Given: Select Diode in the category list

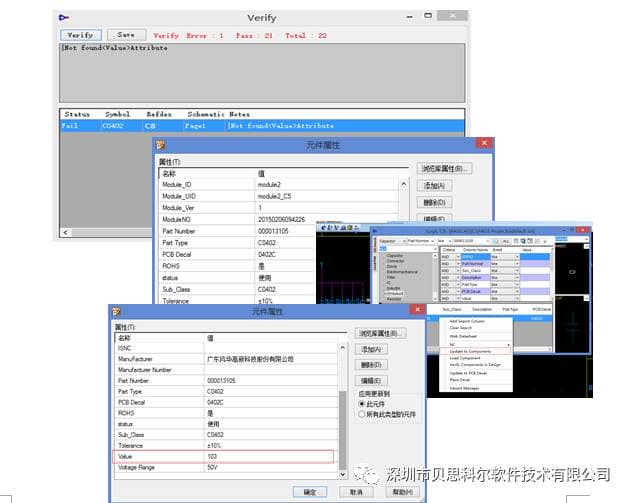Looking at the screenshot, I should pyautogui.click(x=392, y=266).
